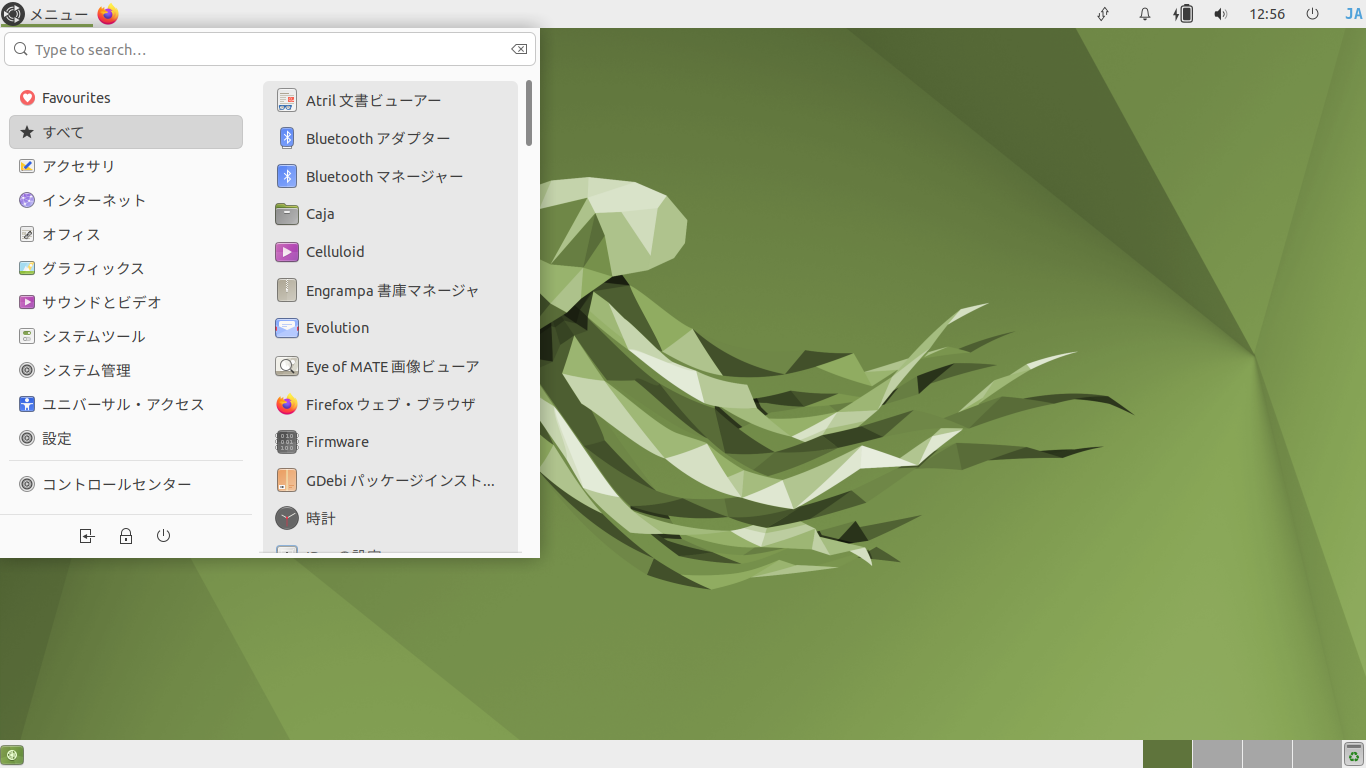Open the volume control in the top panel
Viewport: 1366px width, 768px height.
(1220, 14)
